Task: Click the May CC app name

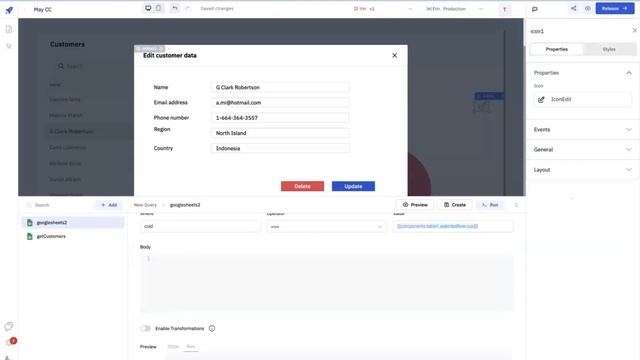Action: tap(42, 9)
